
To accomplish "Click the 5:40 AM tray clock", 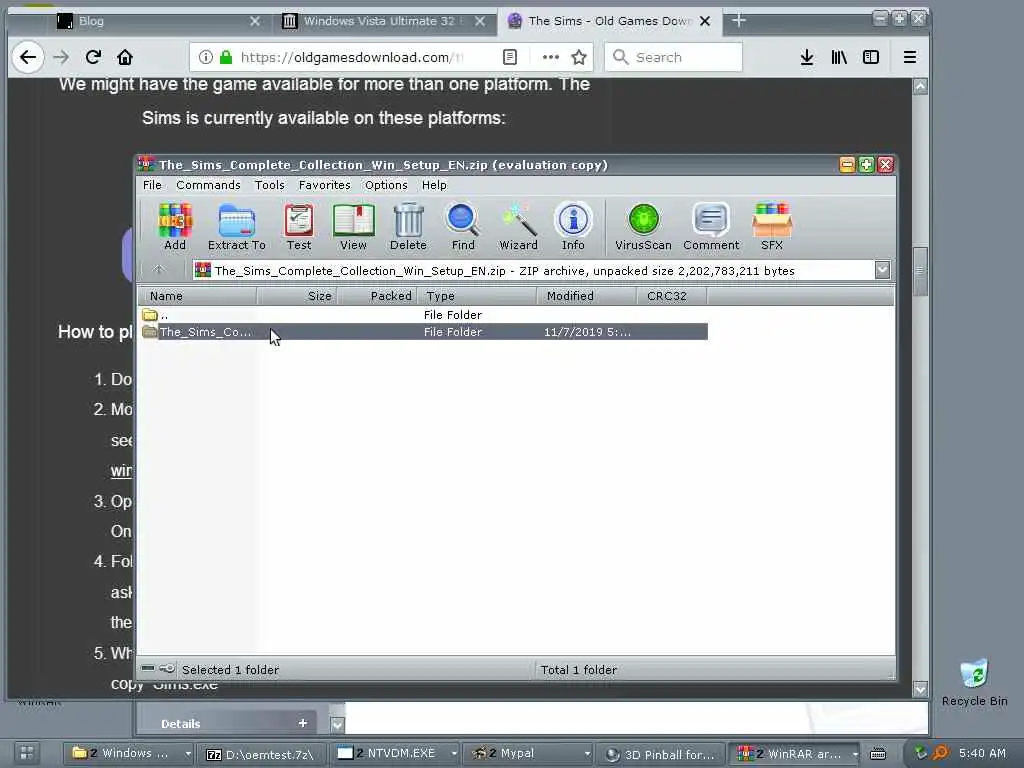I will click(982, 753).
